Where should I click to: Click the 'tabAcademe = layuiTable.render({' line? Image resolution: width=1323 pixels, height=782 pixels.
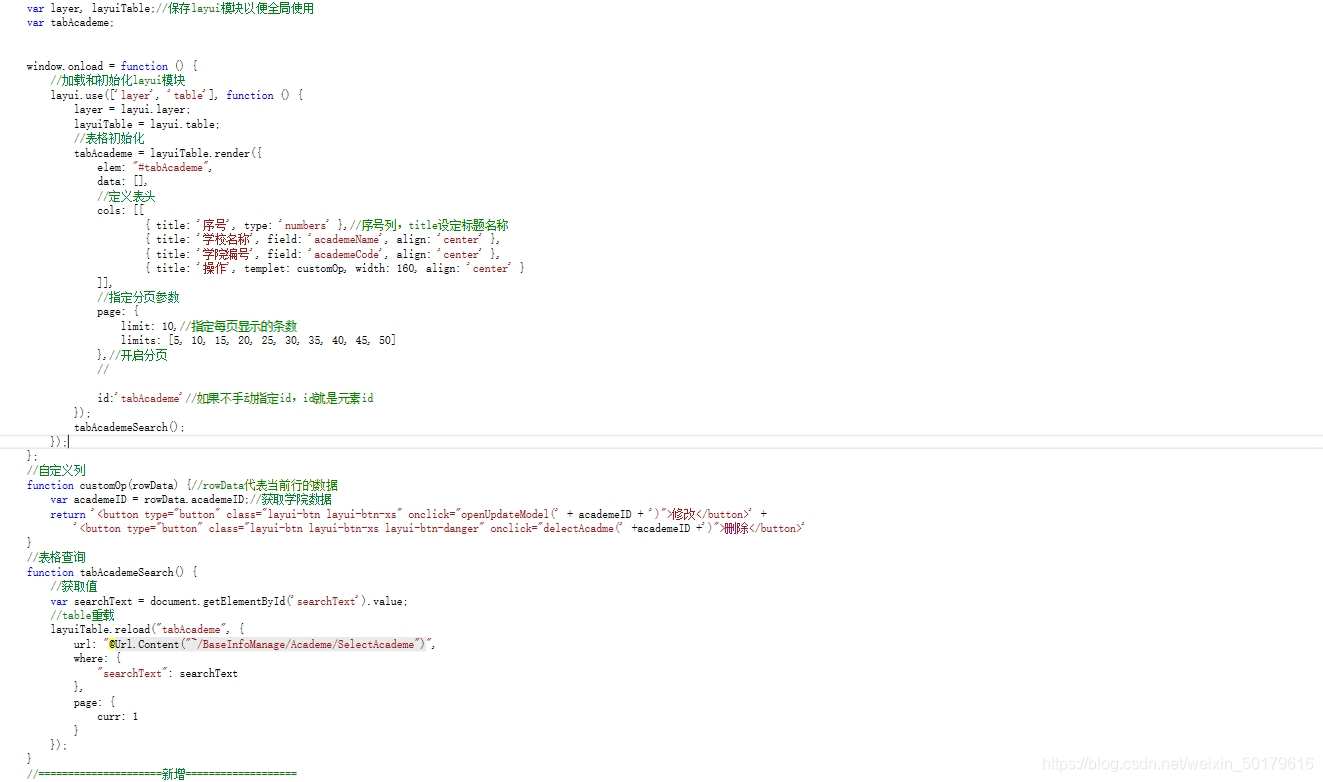(168, 153)
